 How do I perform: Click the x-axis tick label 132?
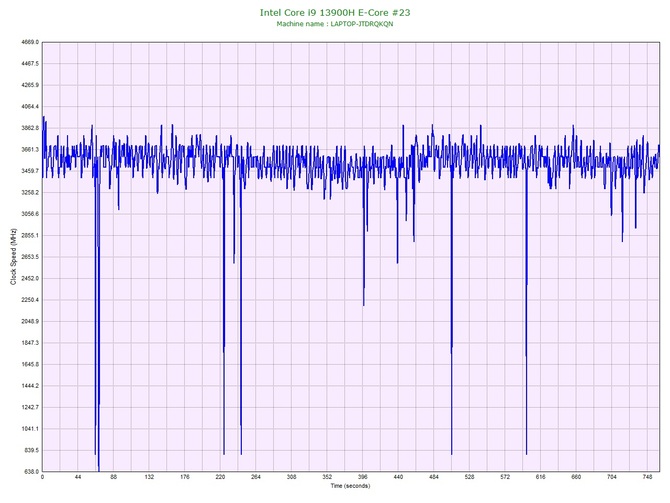tap(149, 477)
